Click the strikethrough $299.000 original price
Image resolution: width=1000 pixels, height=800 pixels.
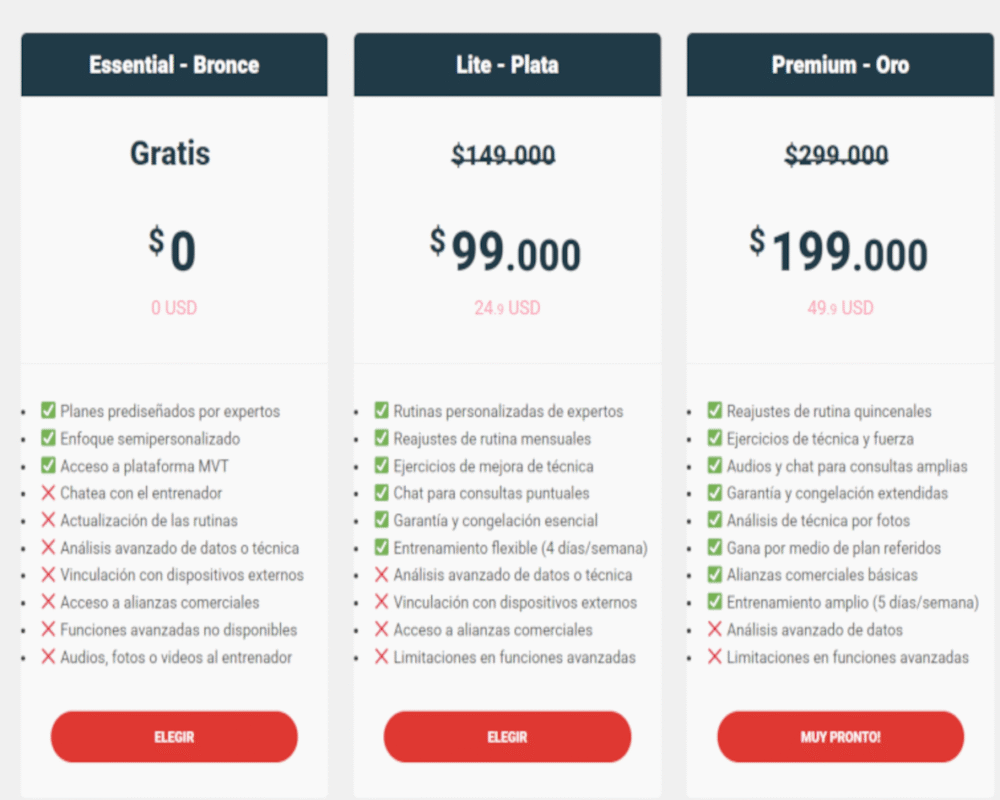pos(836,155)
